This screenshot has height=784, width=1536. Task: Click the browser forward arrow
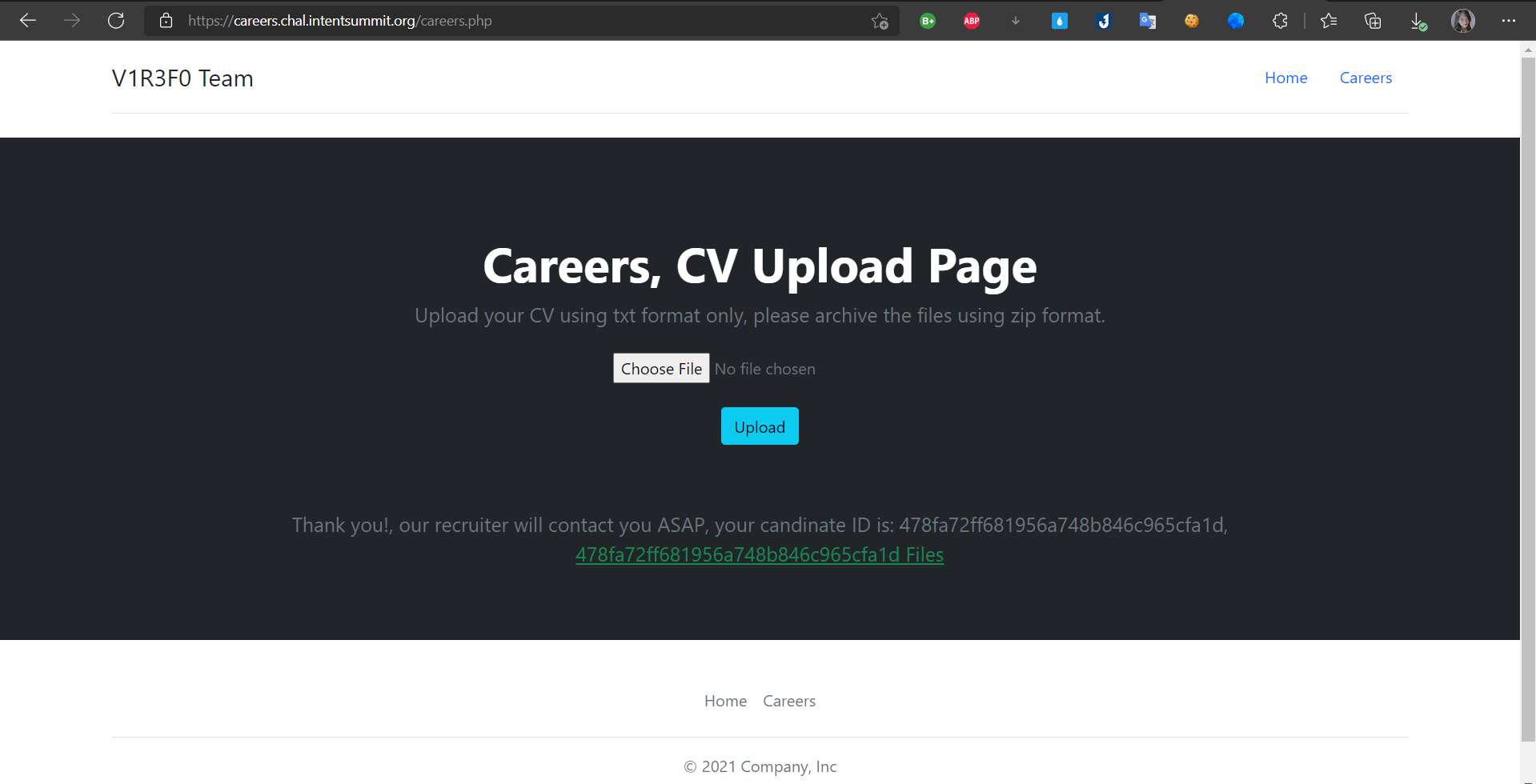click(x=72, y=21)
